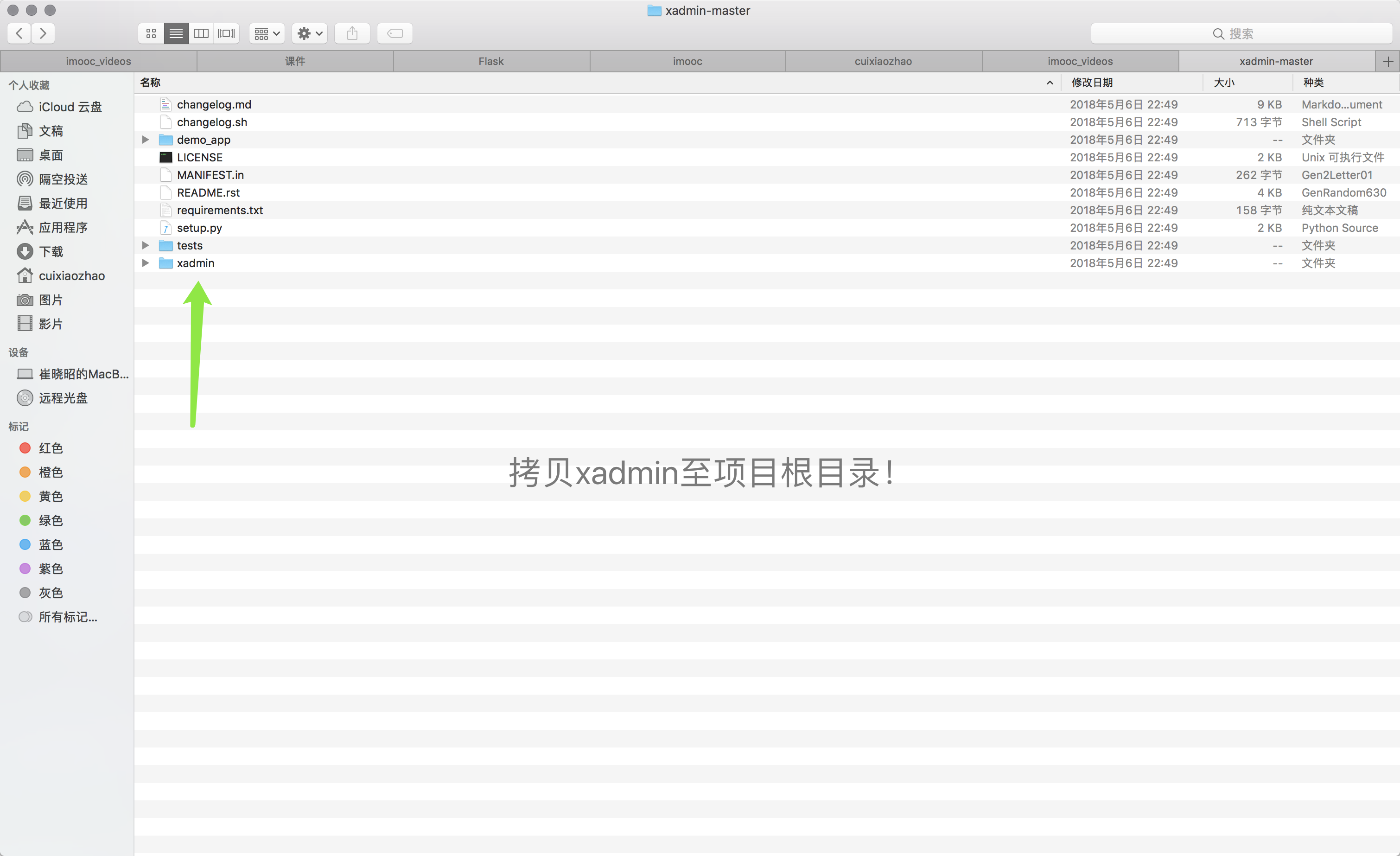Switch to column view mode
This screenshot has width=1400, height=856.
tap(201, 33)
